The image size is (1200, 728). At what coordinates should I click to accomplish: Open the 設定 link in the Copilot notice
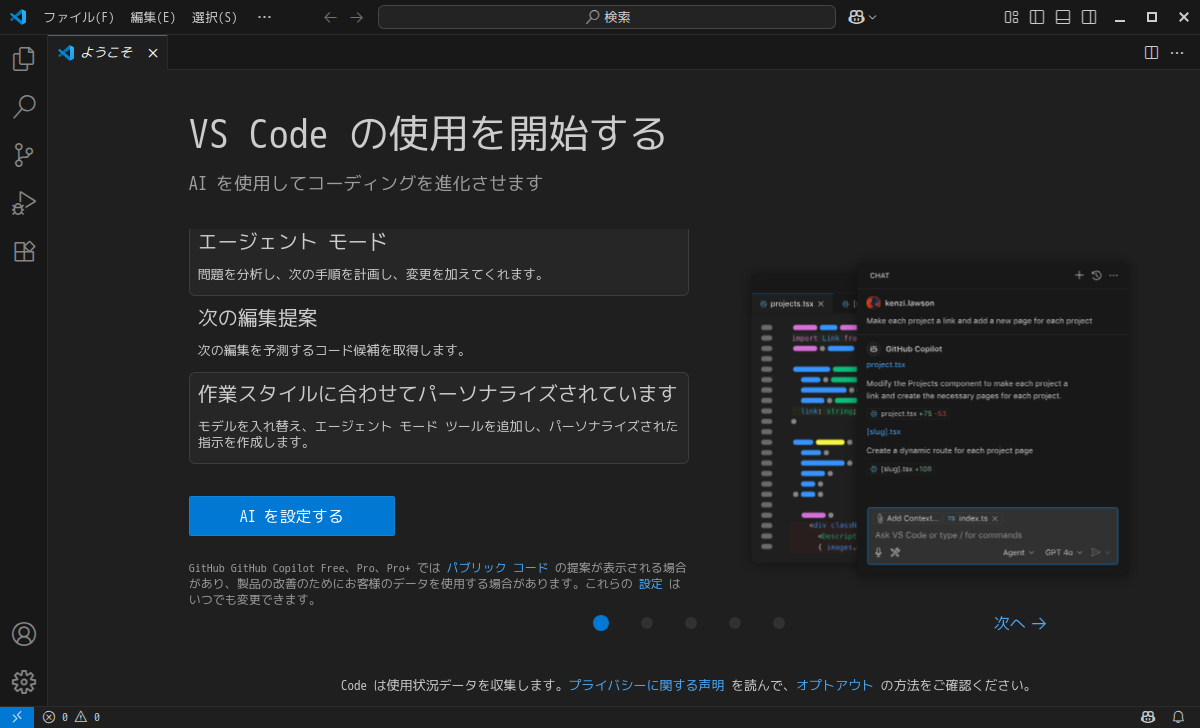650,584
